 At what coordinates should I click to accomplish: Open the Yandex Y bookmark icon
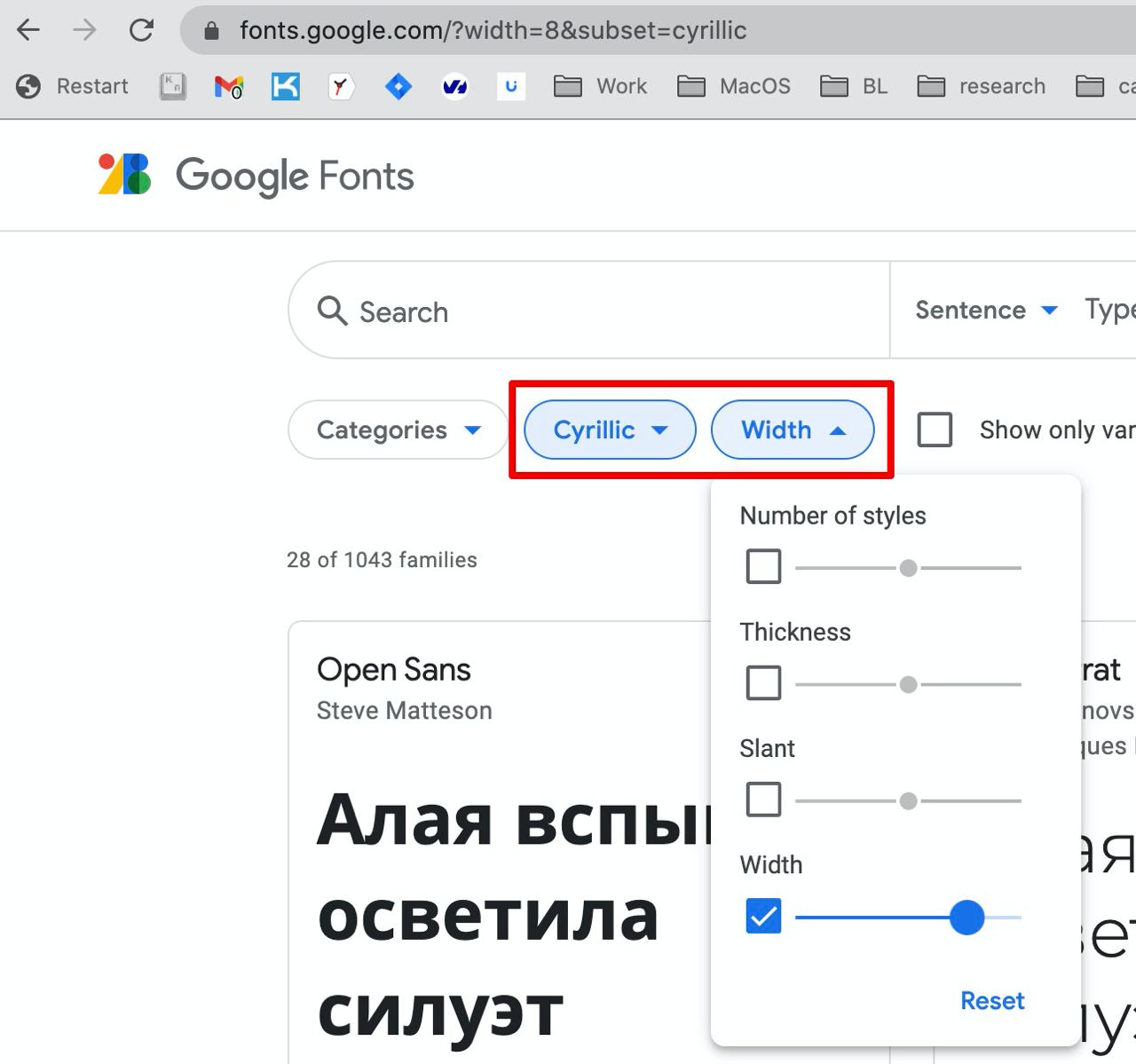(342, 86)
